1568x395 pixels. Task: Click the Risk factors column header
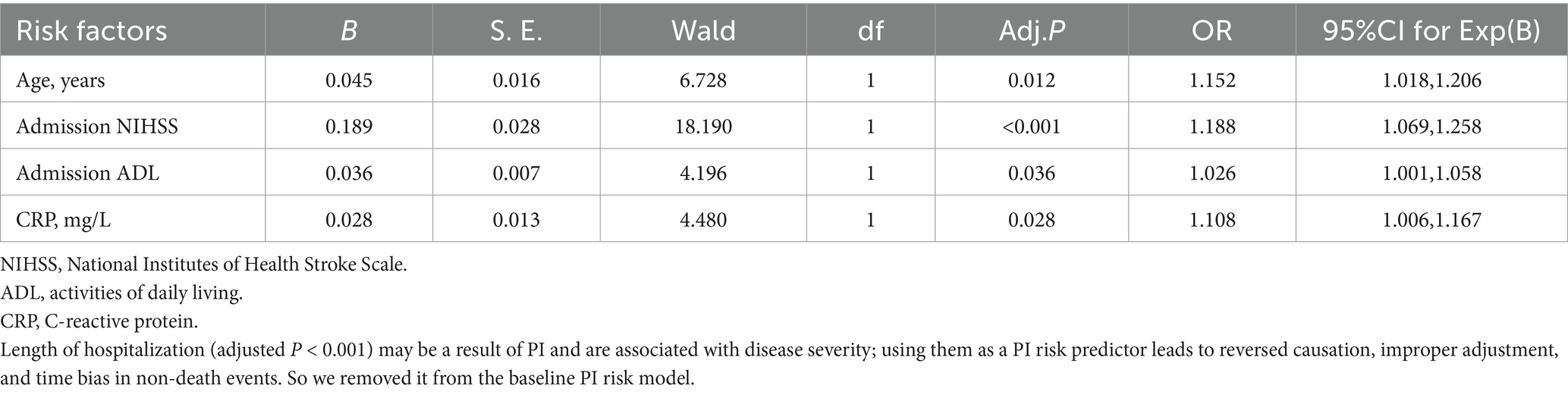[x=92, y=31]
